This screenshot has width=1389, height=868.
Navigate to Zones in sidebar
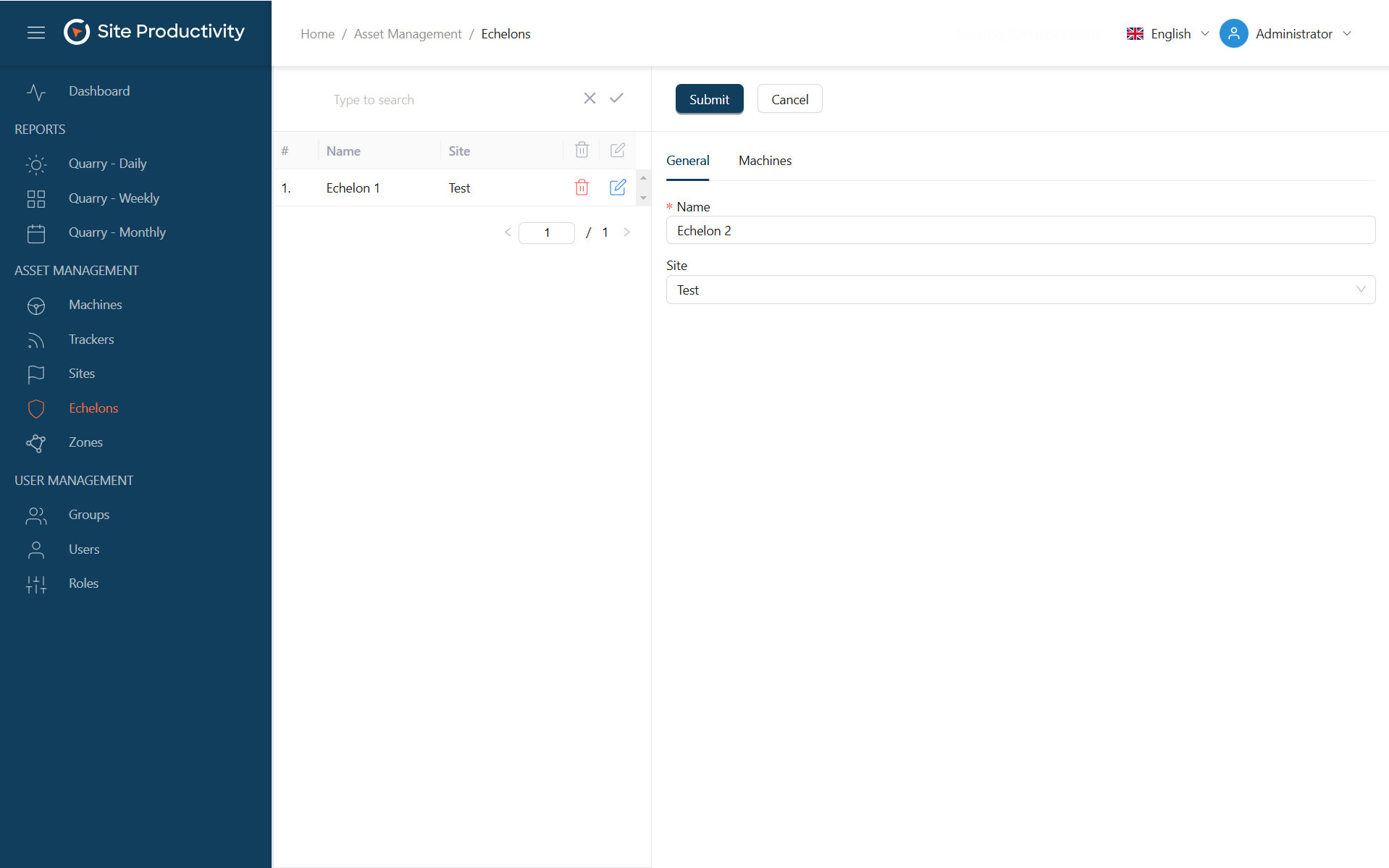coord(85,442)
